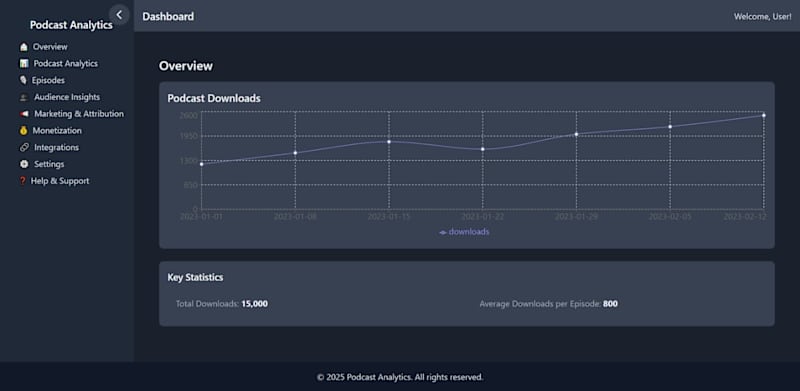
Task: Toggle the downloads legend entry
Action: coord(464,232)
